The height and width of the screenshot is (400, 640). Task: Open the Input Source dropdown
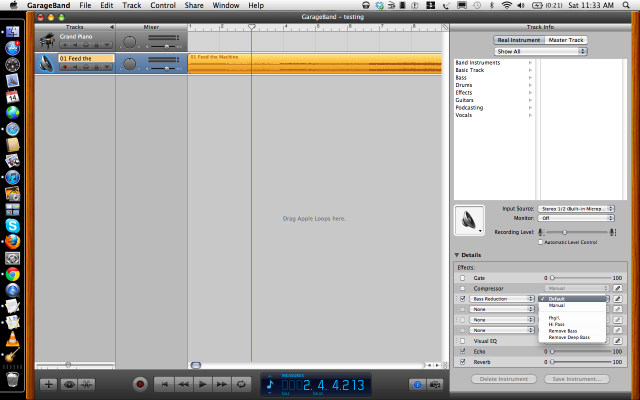click(x=576, y=209)
